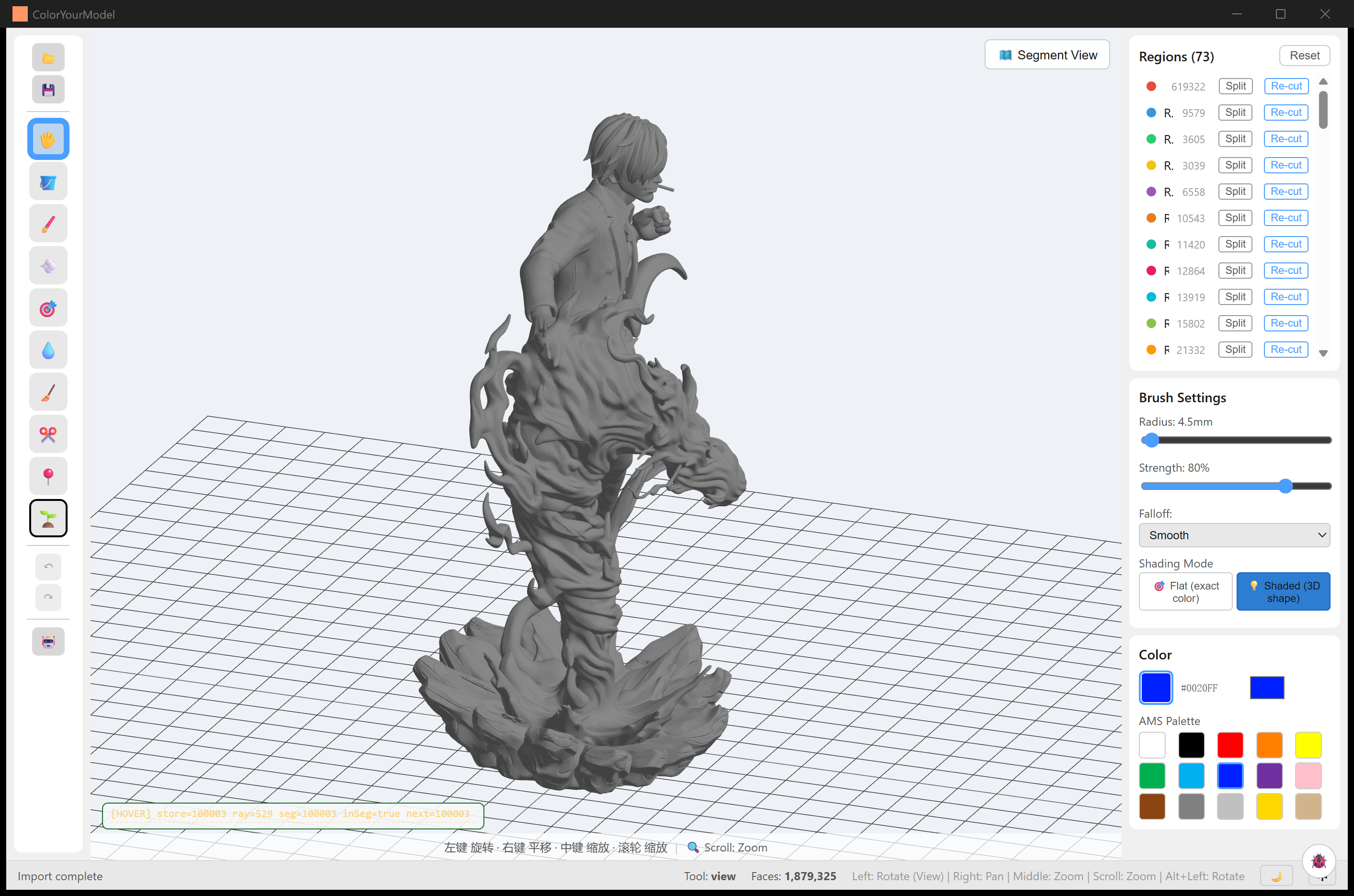Click the undo arrow button

point(48,567)
